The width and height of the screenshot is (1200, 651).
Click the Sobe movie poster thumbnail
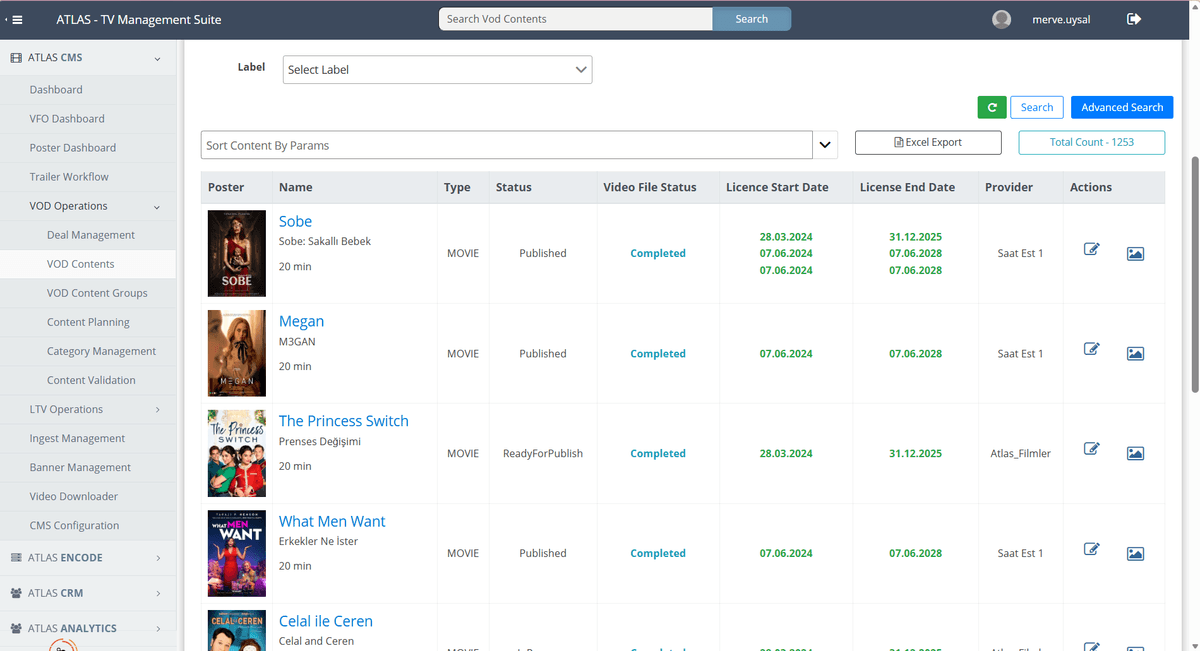click(236, 253)
